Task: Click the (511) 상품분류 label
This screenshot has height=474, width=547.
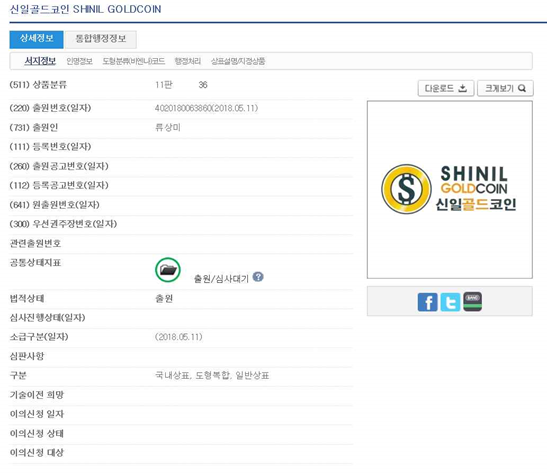Action: (x=38, y=85)
